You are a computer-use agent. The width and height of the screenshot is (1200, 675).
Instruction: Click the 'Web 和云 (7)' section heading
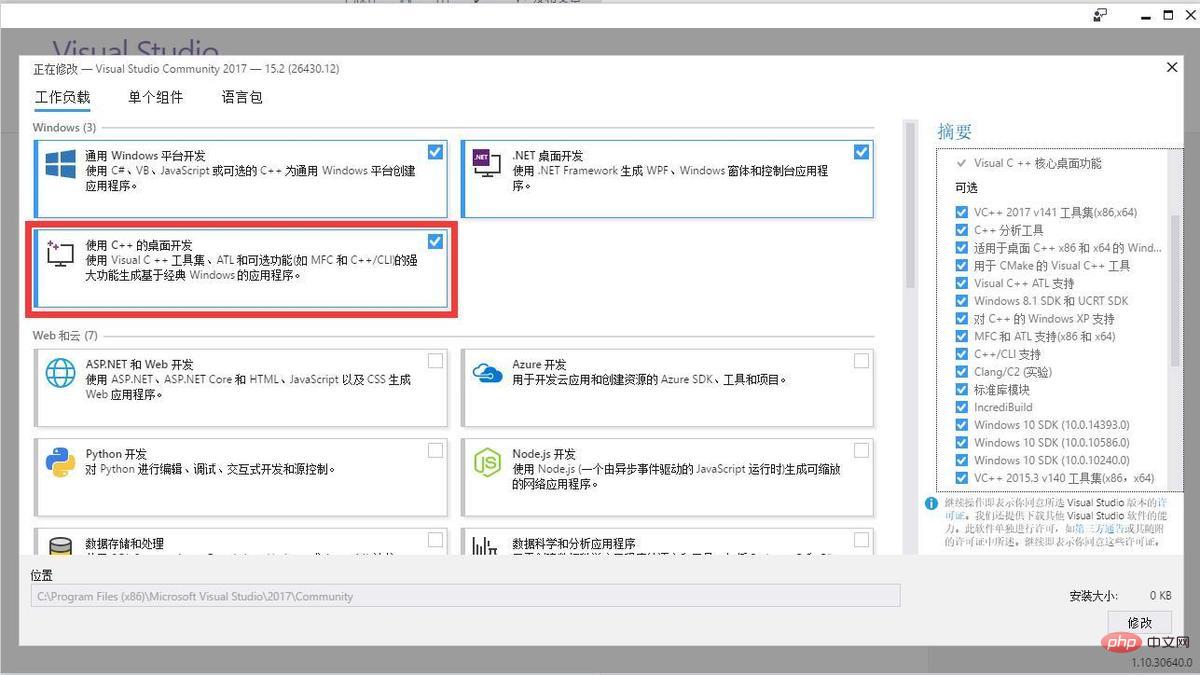tap(65, 336)
